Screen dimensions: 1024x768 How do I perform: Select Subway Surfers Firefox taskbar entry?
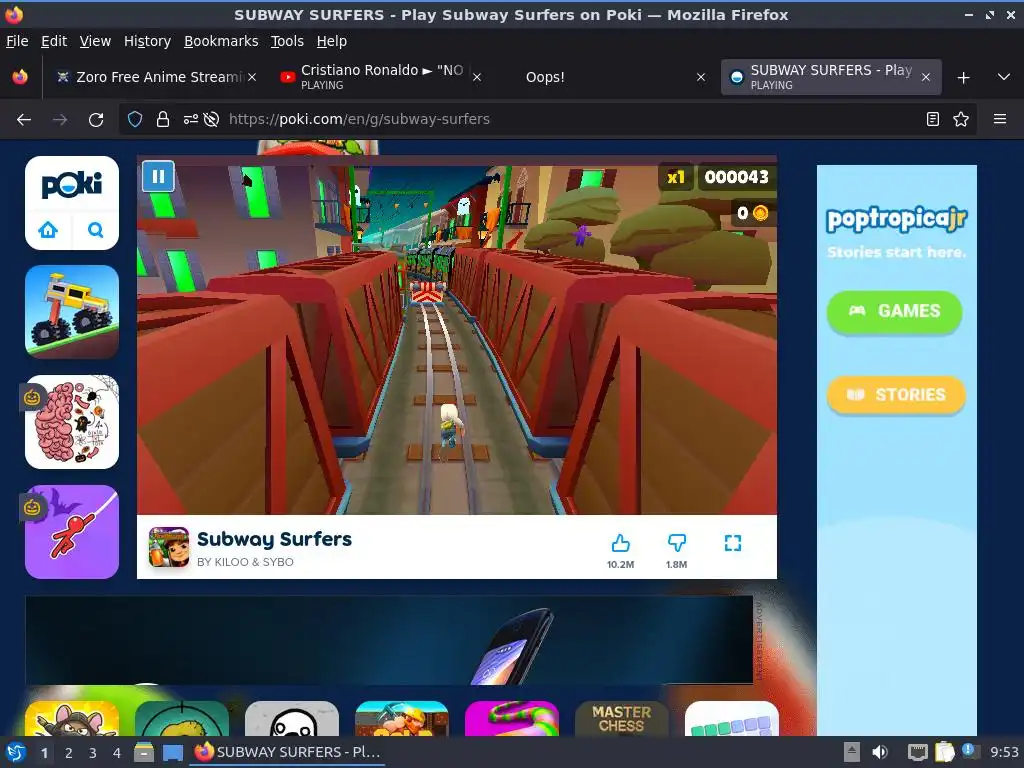287,752
